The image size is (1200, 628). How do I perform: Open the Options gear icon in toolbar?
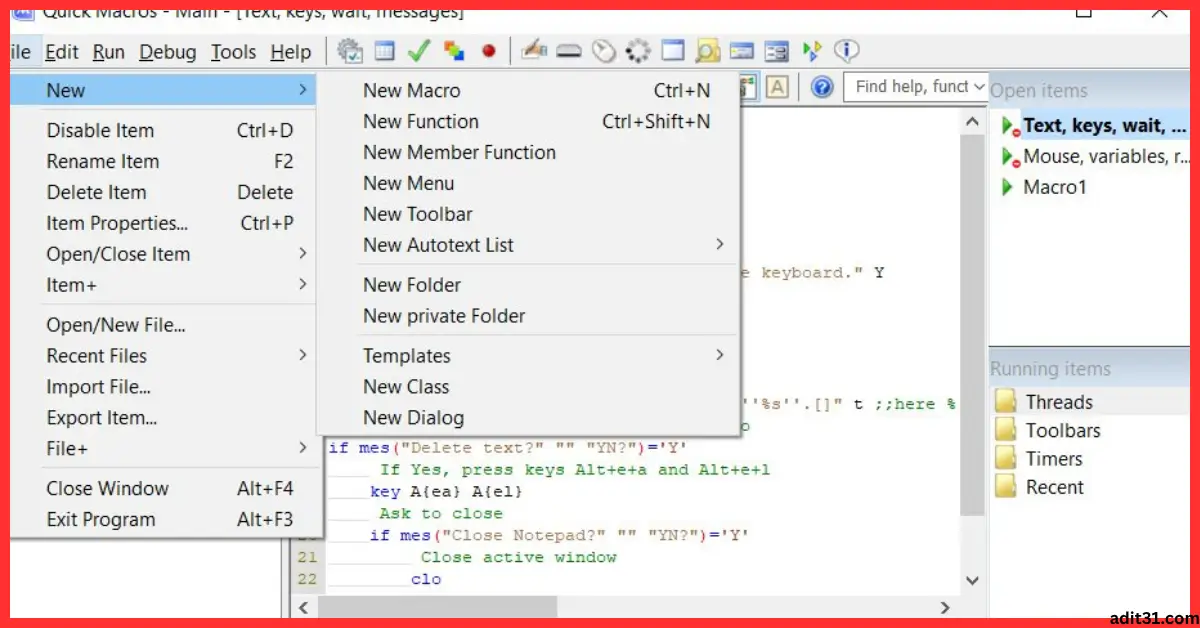(350, 51)
